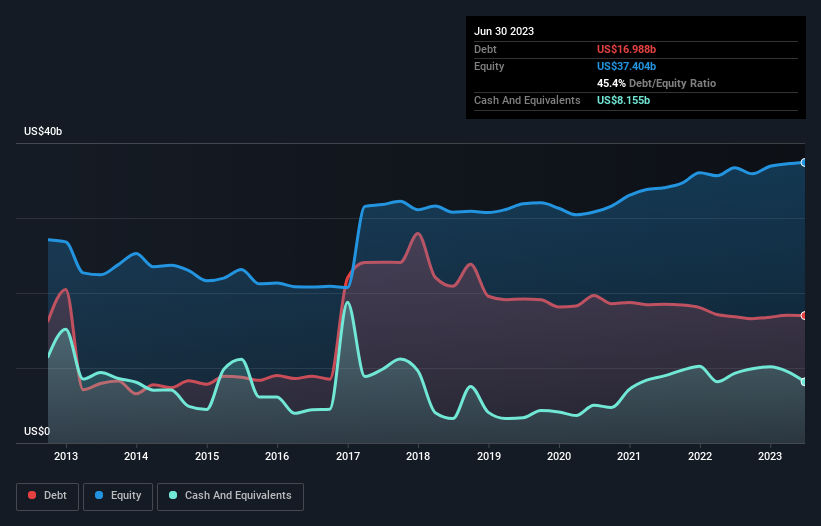Click the US$40b y-axis label
821x526 pixels.
pyautogui.click(x=46, y=133)
